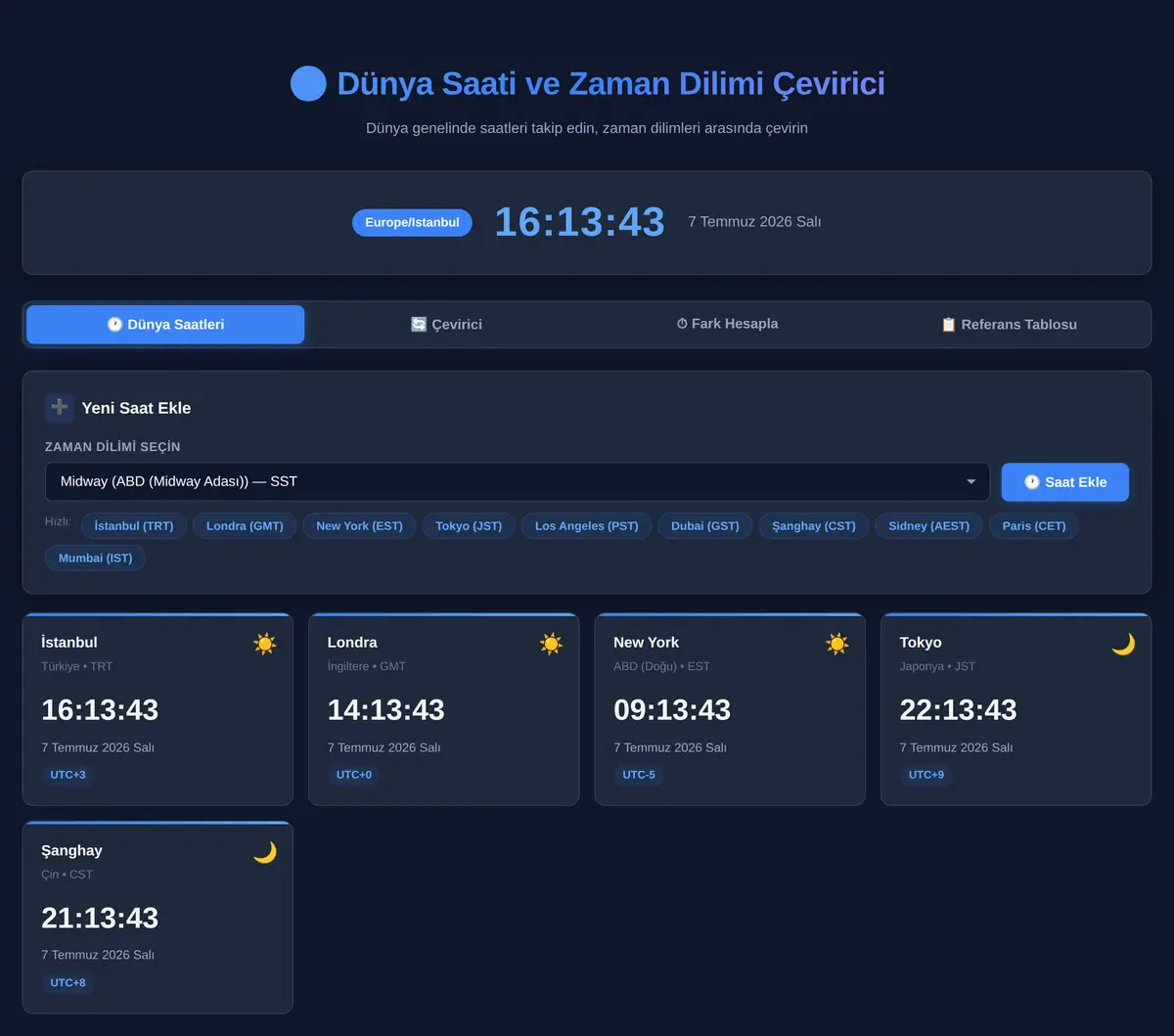Pick the Şanghay (CST) quick chip
The width and height of the screenshot is (1174, 1036).
point(814,526)
